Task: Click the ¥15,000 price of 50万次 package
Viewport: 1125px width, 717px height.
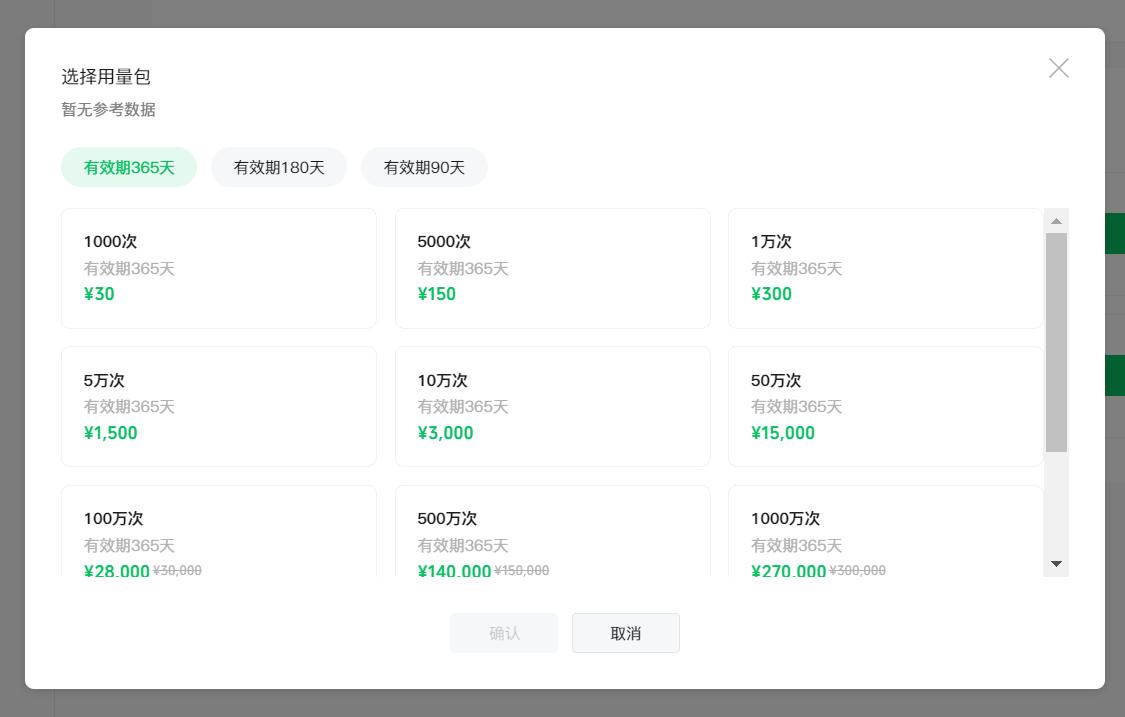Action: pos(783,433)
